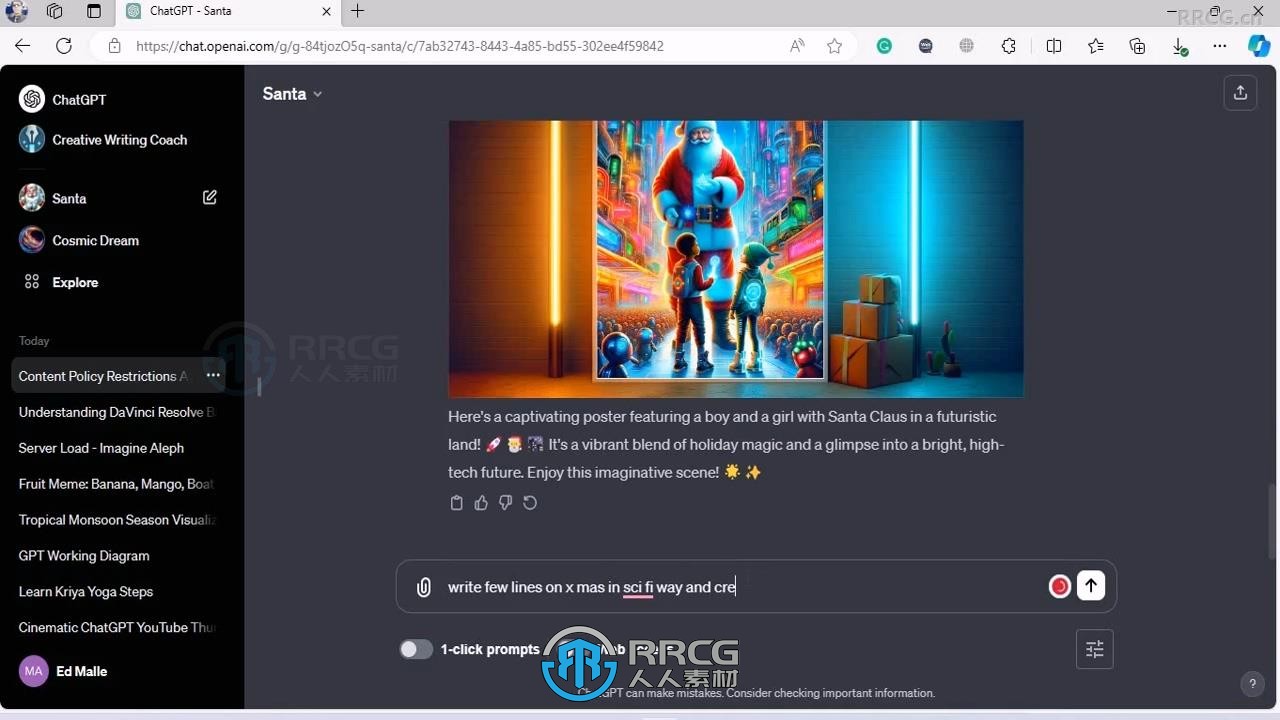Click the address bar URL
1280x720 pixels.
click(400, 46)
